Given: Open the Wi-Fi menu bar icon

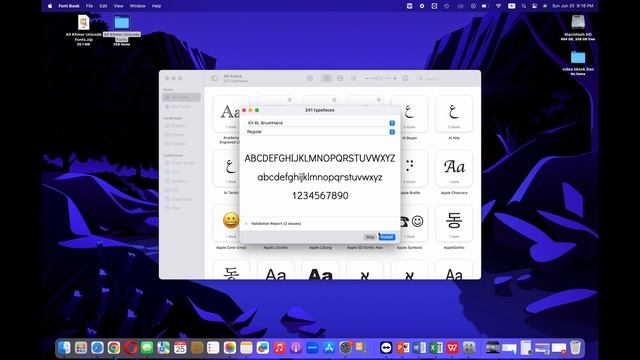Looking at the screenshot, I should (x=498, y=6).
